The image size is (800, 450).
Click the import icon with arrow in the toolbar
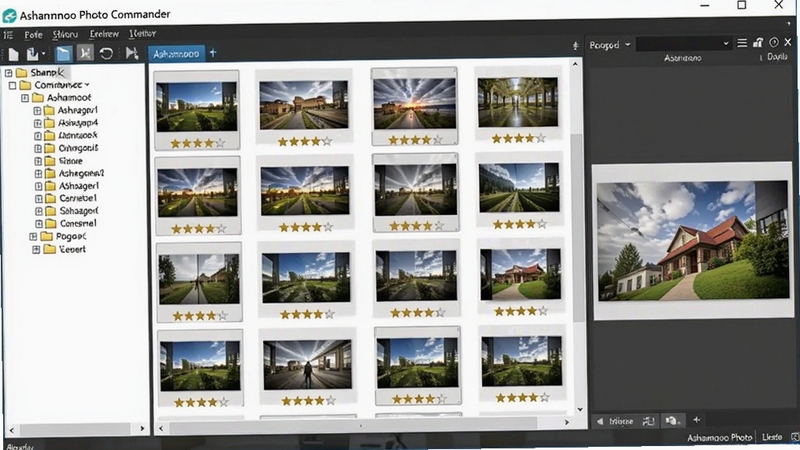click(x=32, y=54)
